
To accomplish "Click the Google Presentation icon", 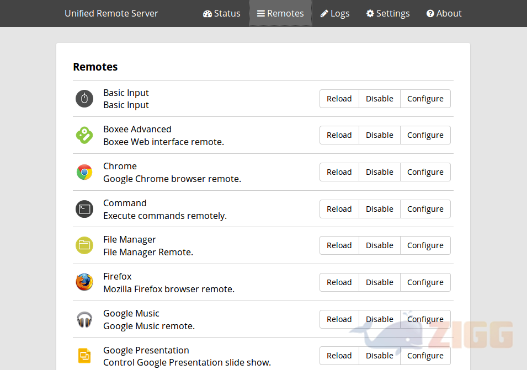I will [x=84, y=356].
